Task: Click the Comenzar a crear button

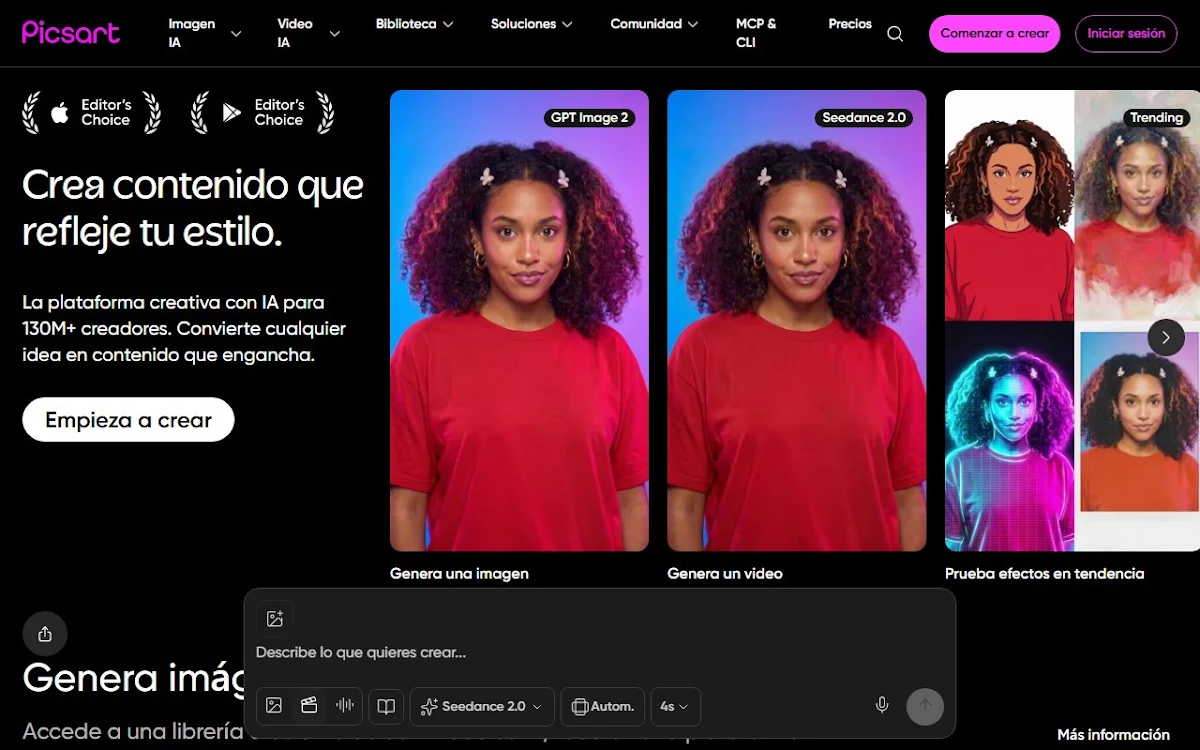Action: [994, 33]
